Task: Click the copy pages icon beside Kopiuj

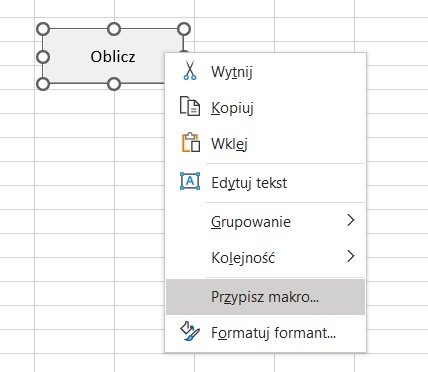Action: pos(190,106)
